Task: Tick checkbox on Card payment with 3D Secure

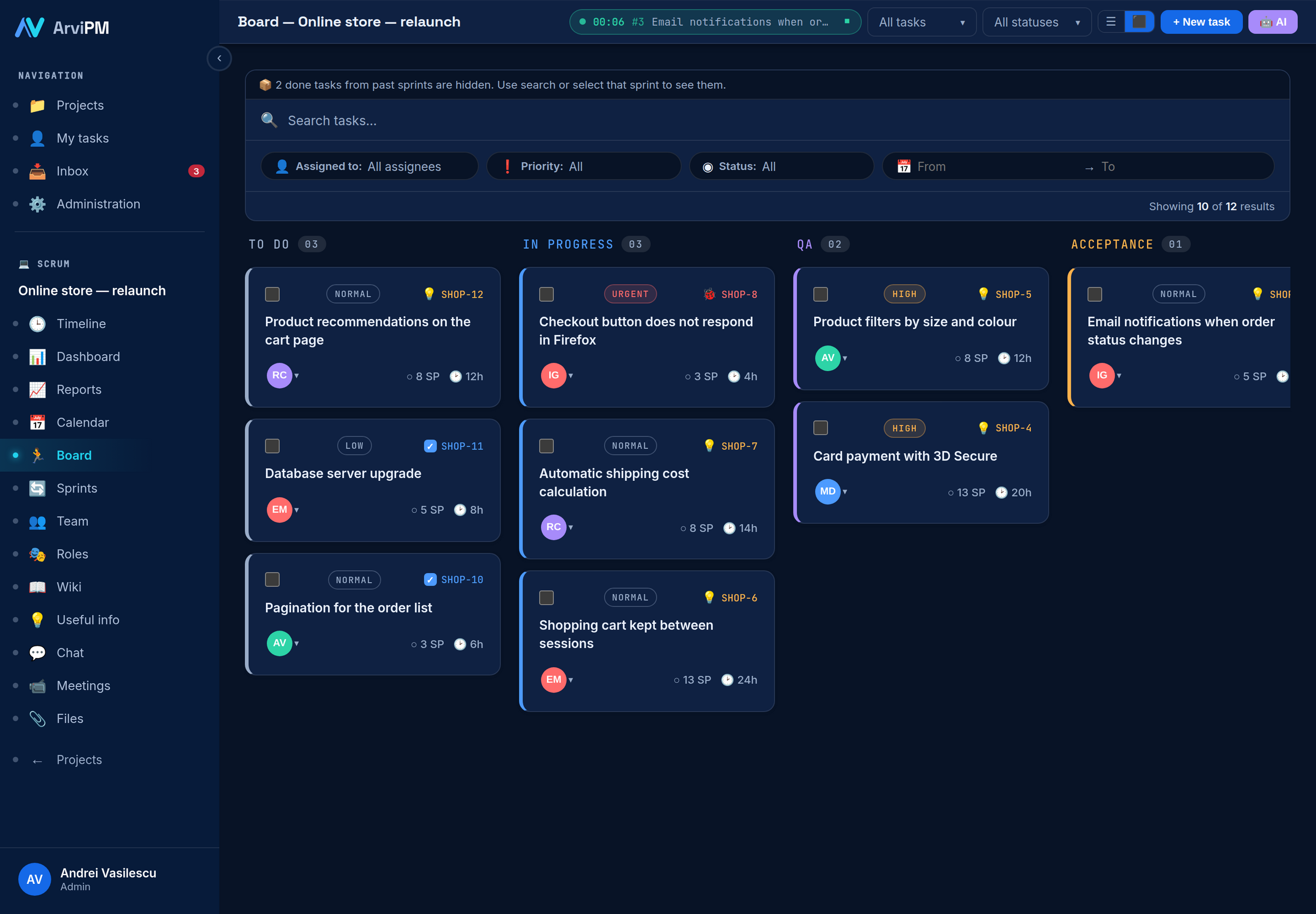Action: 821,428
